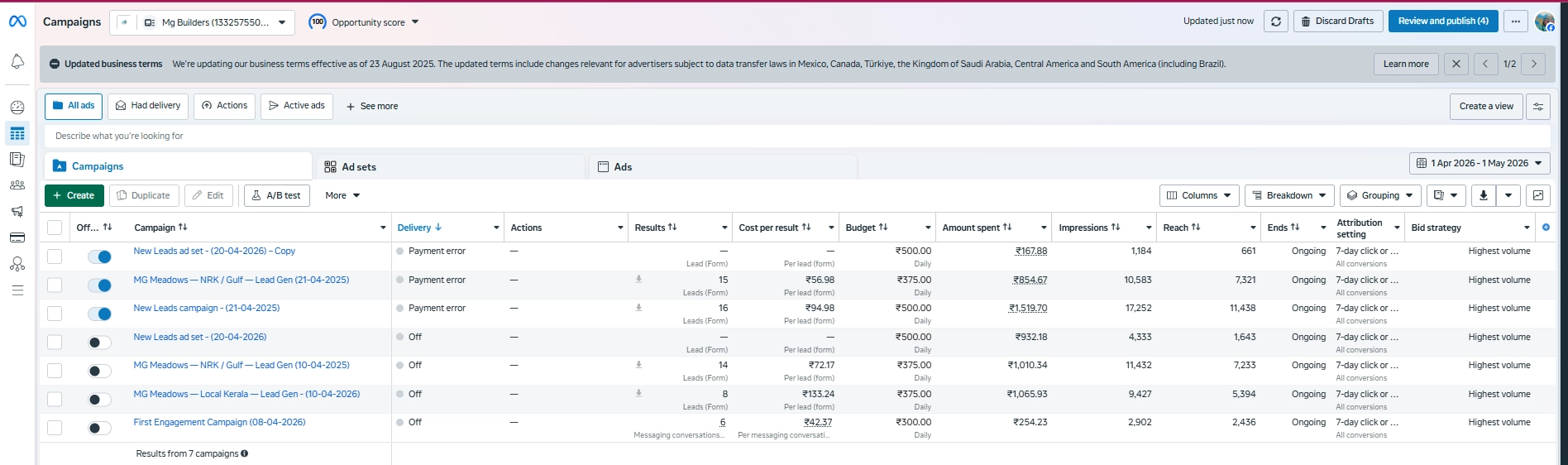This screenshot has width=1568, height=465.
Task: Click Create a view button
Action: coord(1486,106)
